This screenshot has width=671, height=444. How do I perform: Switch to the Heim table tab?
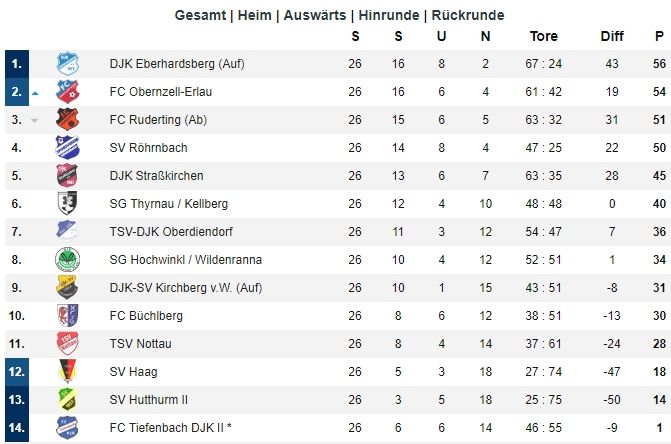coord(255,15)
